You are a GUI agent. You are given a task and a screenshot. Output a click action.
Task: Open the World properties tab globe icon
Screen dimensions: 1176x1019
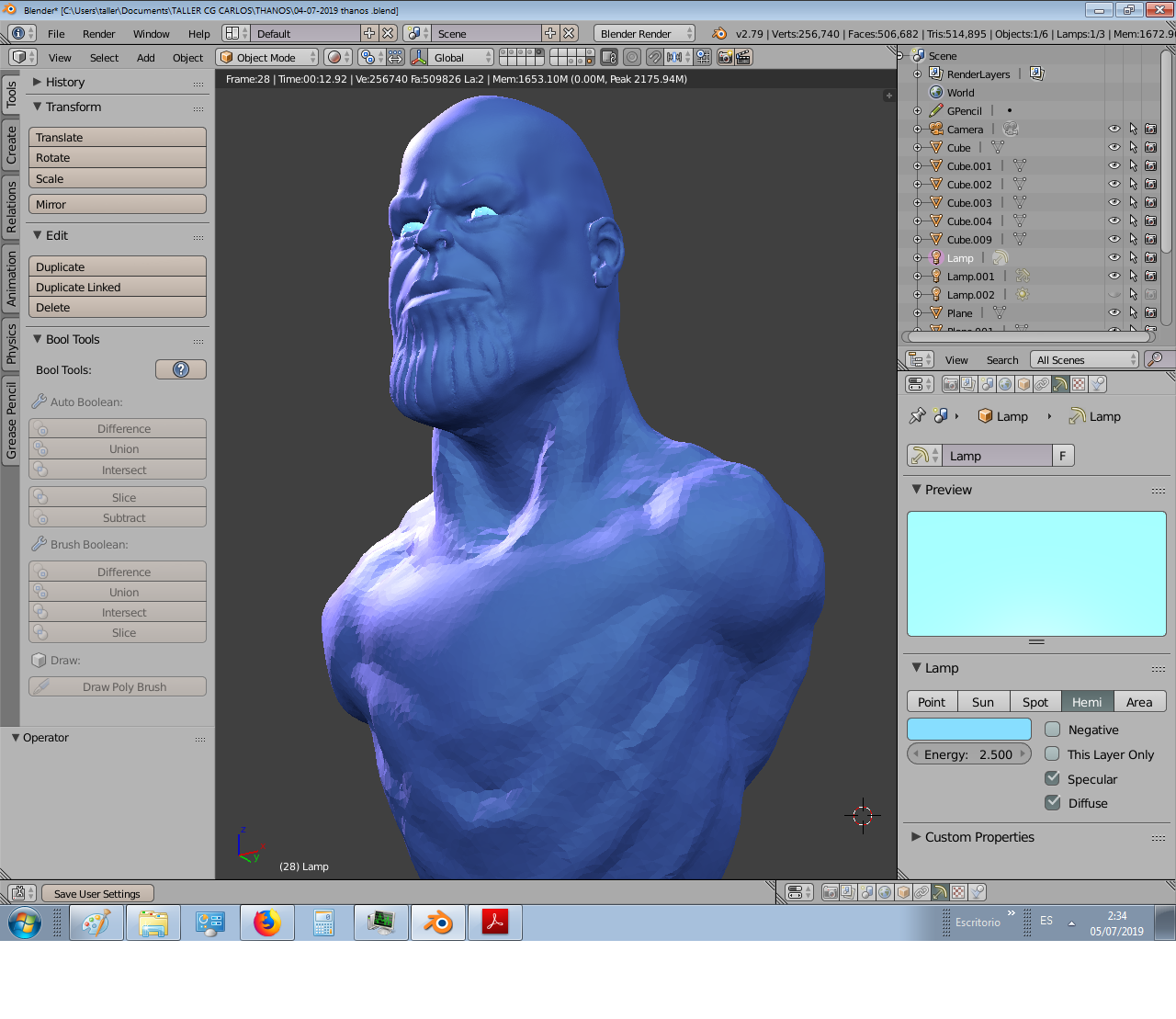coord(1006,384)
